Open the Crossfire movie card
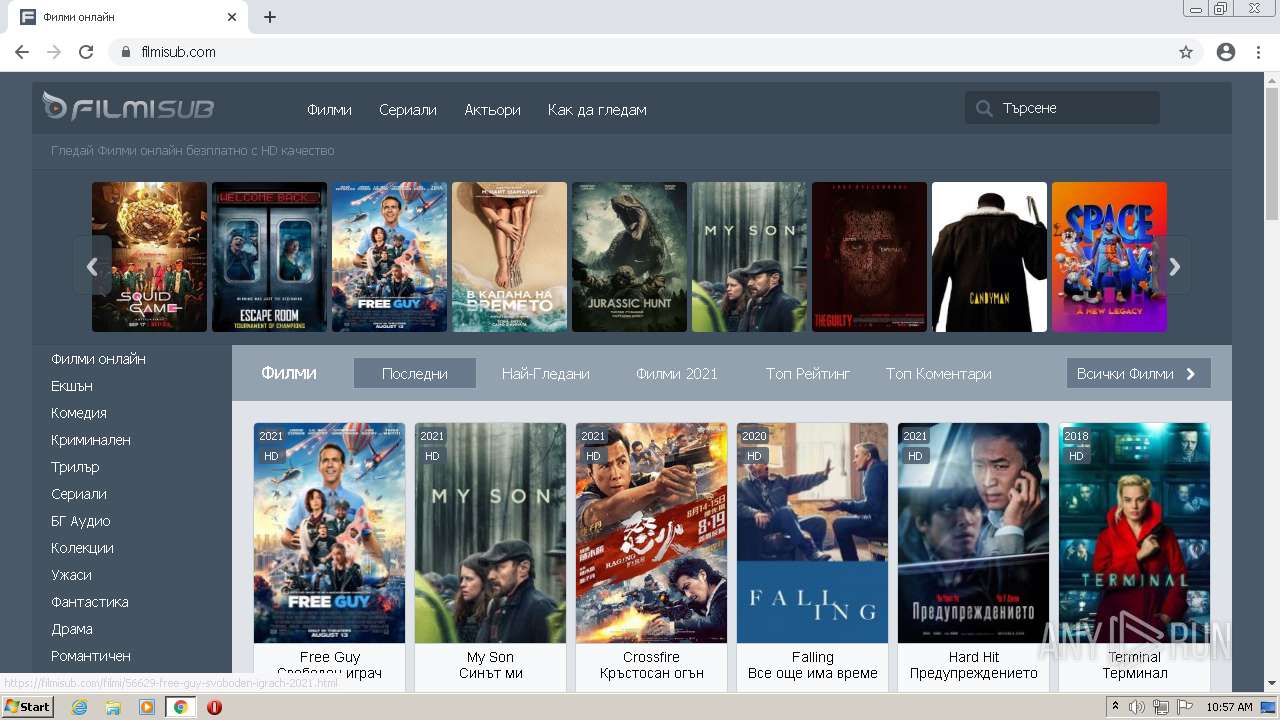1280x720 pixels. pyautogui.click(x=652, y=533)
